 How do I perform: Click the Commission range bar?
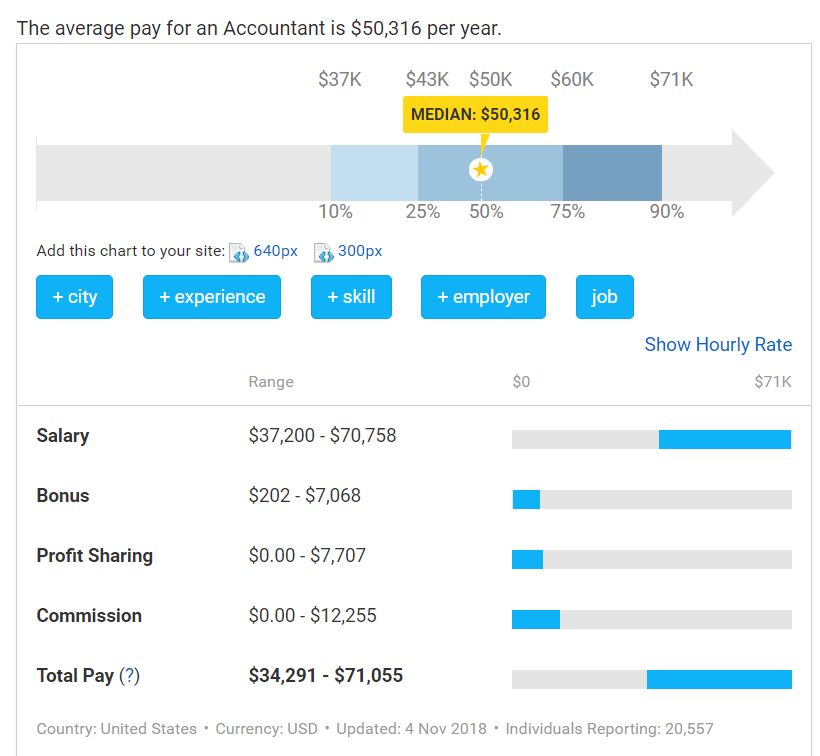click(x=536, y=619)
